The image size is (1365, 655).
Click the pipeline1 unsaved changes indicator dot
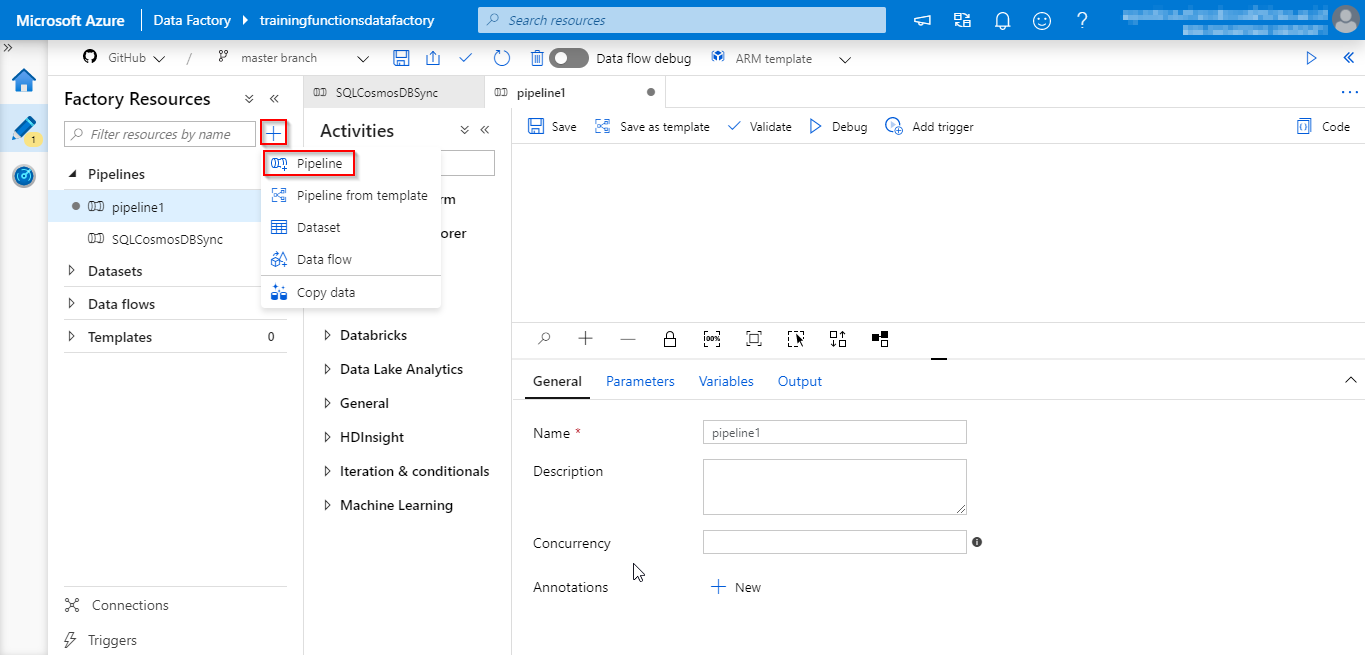[650, 90]
